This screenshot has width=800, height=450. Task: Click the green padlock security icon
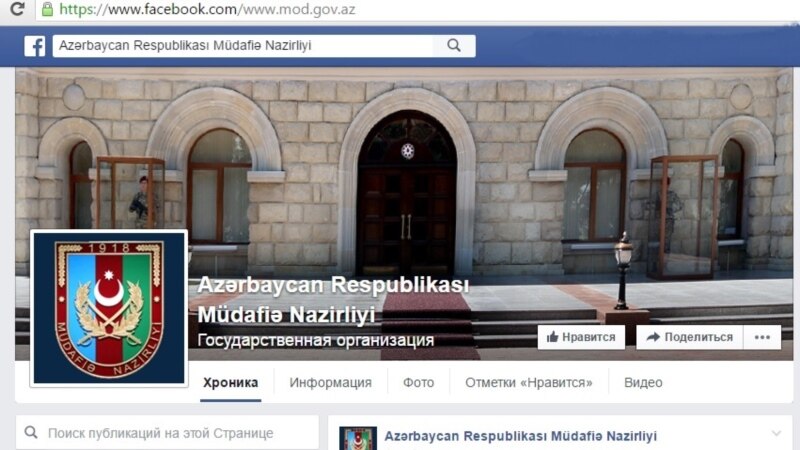point(47,9)
